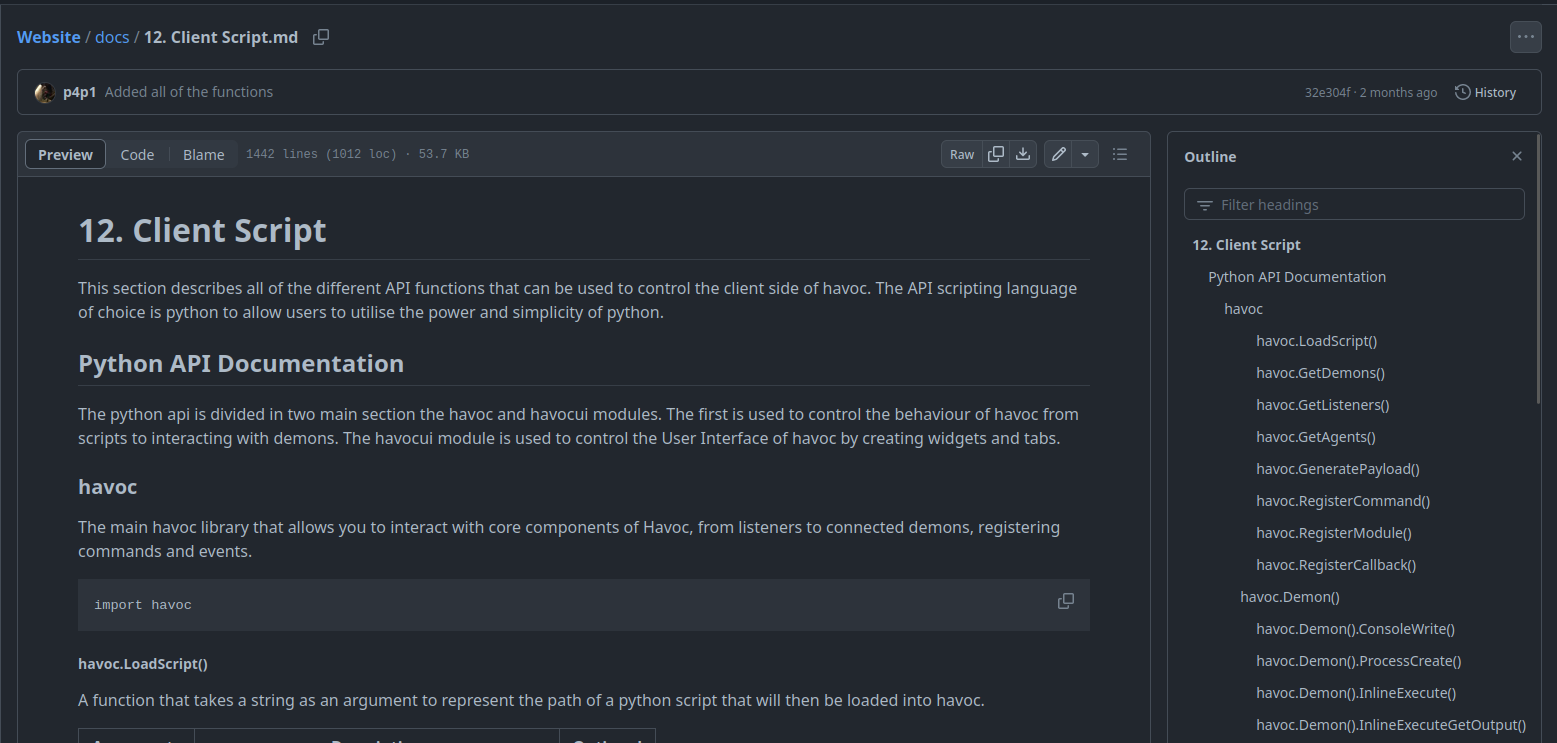This screenshot has width=1557, height=743.
Task: Switch to the Blame tab
Action: (x=203, y=154)
